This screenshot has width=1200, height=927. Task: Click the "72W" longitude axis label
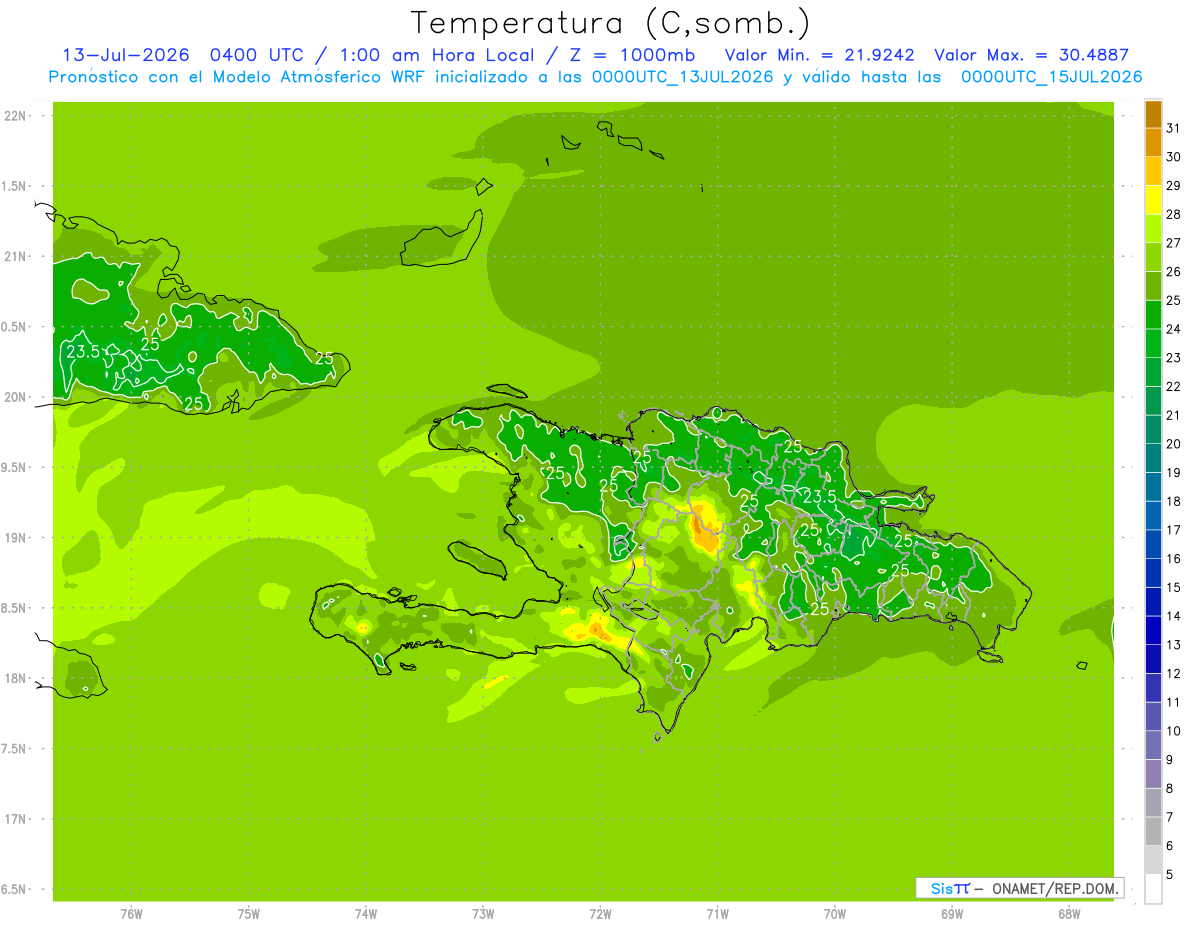point(601,913)
